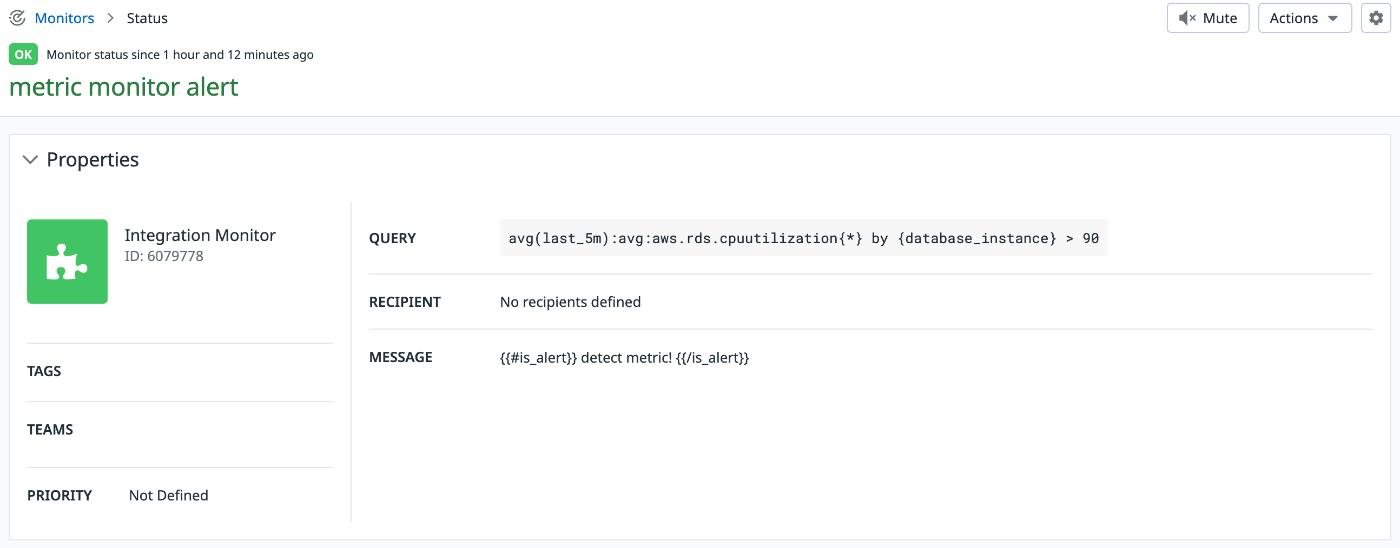Click the Not Defined priority value
The height and width of the screenshot is (548, 1400).
tap(169, 495)
